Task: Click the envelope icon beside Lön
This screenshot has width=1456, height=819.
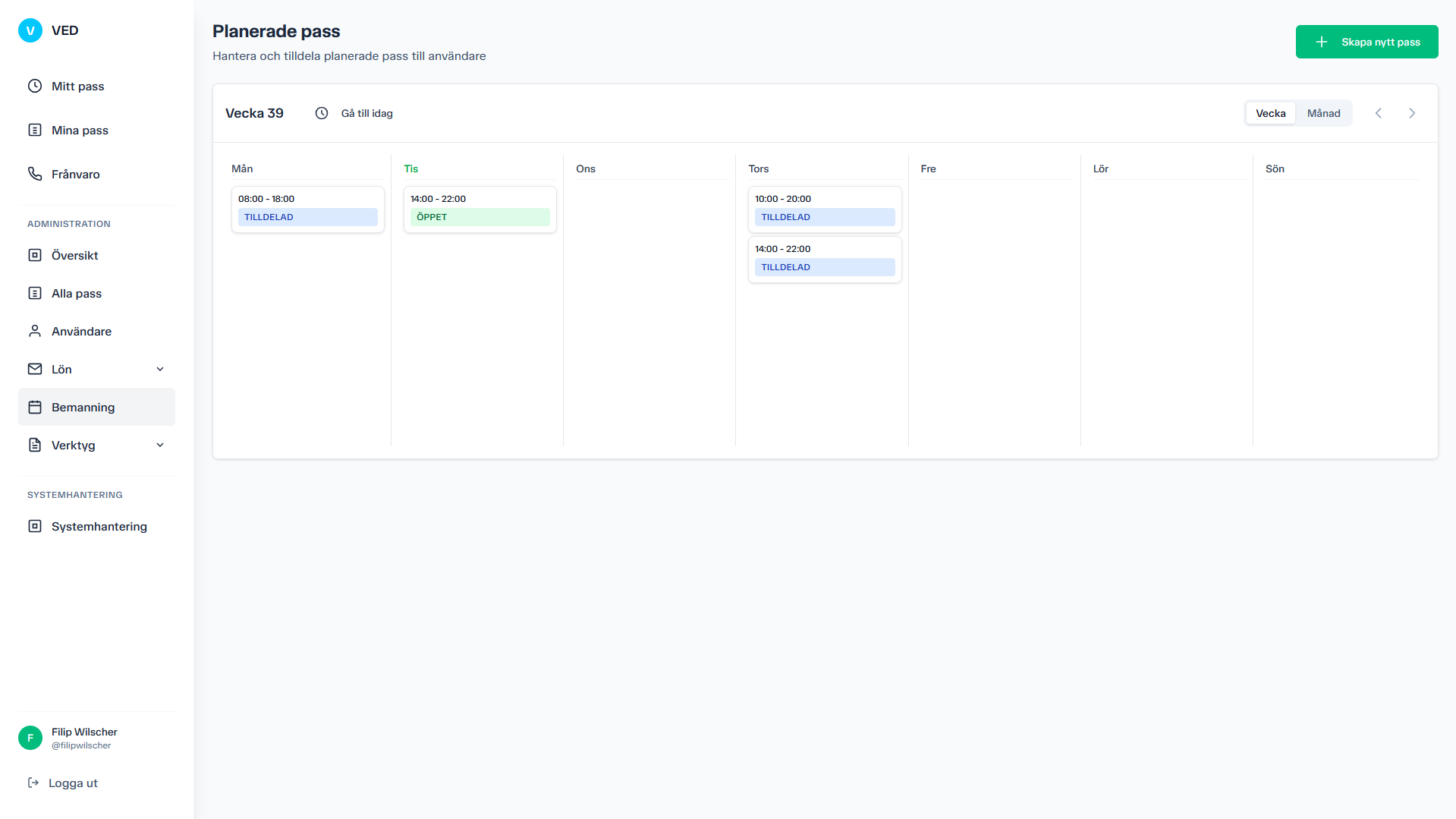Action: click(35, 369)
